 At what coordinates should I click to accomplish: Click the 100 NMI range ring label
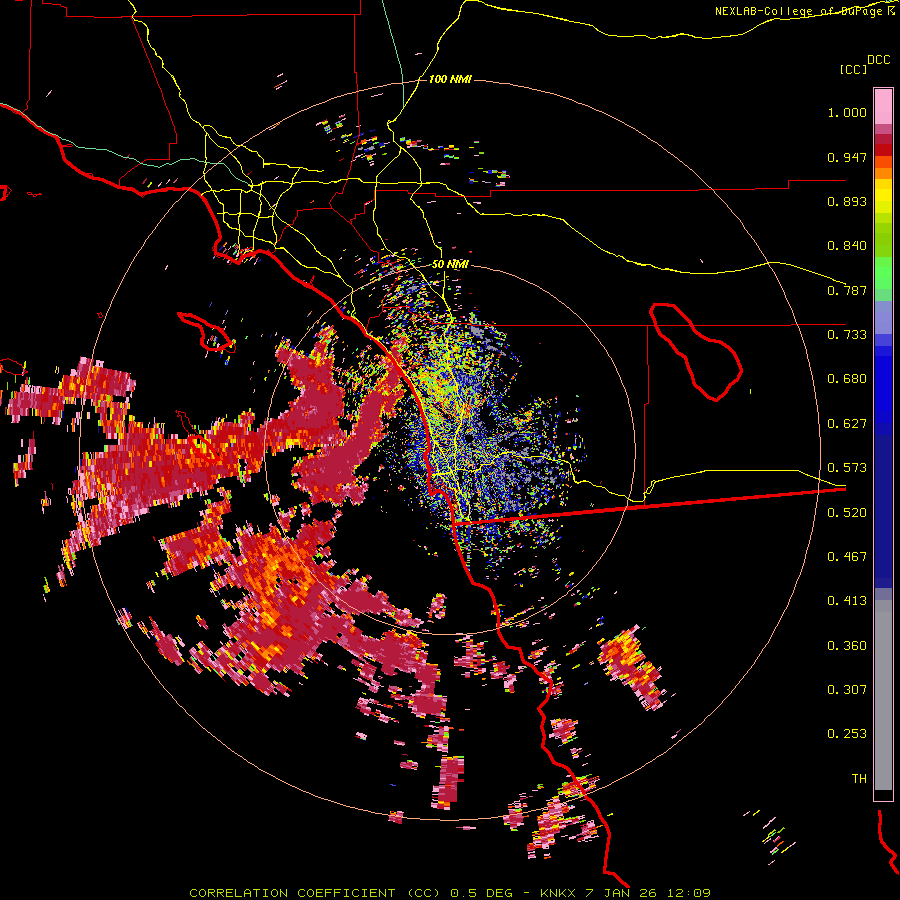pos(450,79)
